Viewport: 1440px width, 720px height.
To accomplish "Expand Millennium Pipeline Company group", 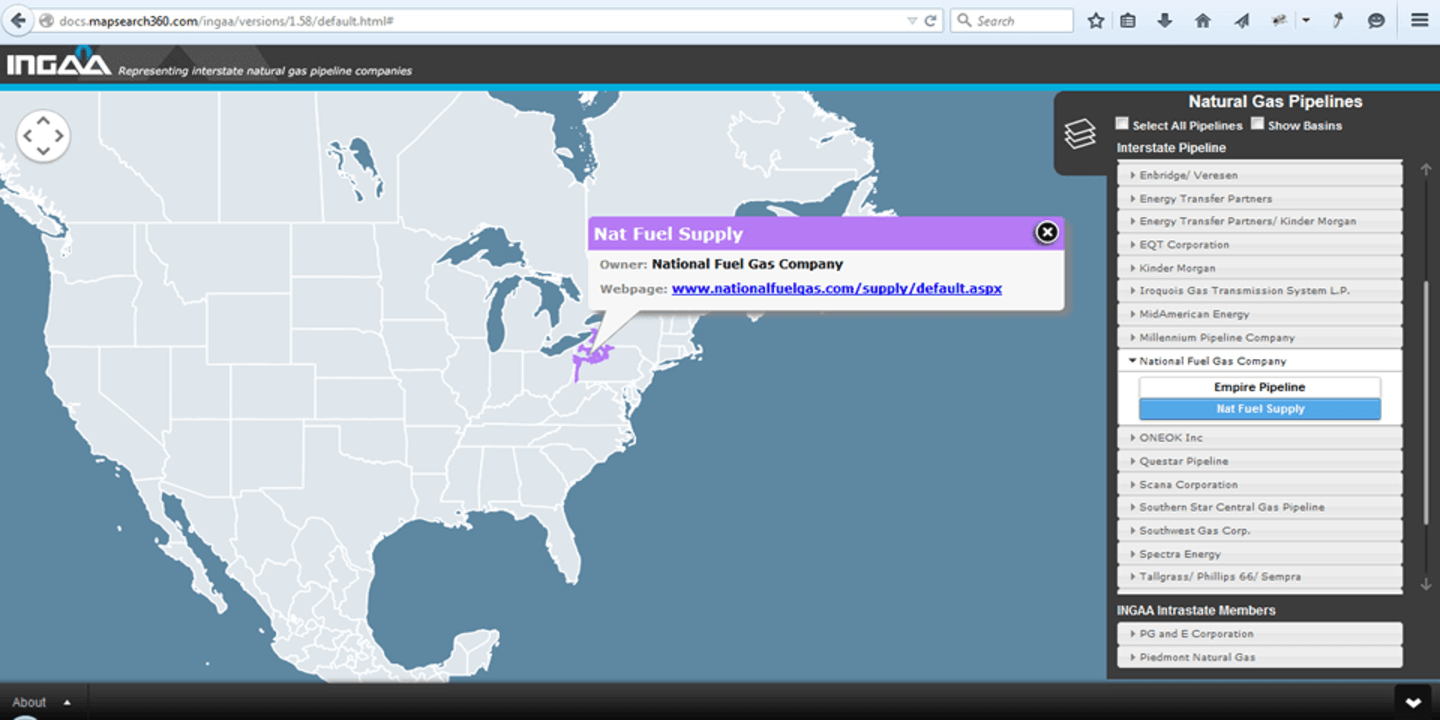I will click(x=1259, y=337).
